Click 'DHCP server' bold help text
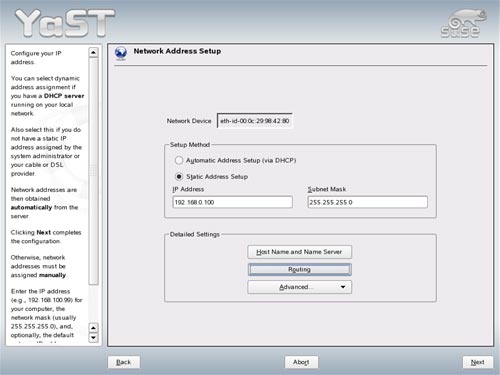This screenshot has height=375, width=500. (64, 96)
